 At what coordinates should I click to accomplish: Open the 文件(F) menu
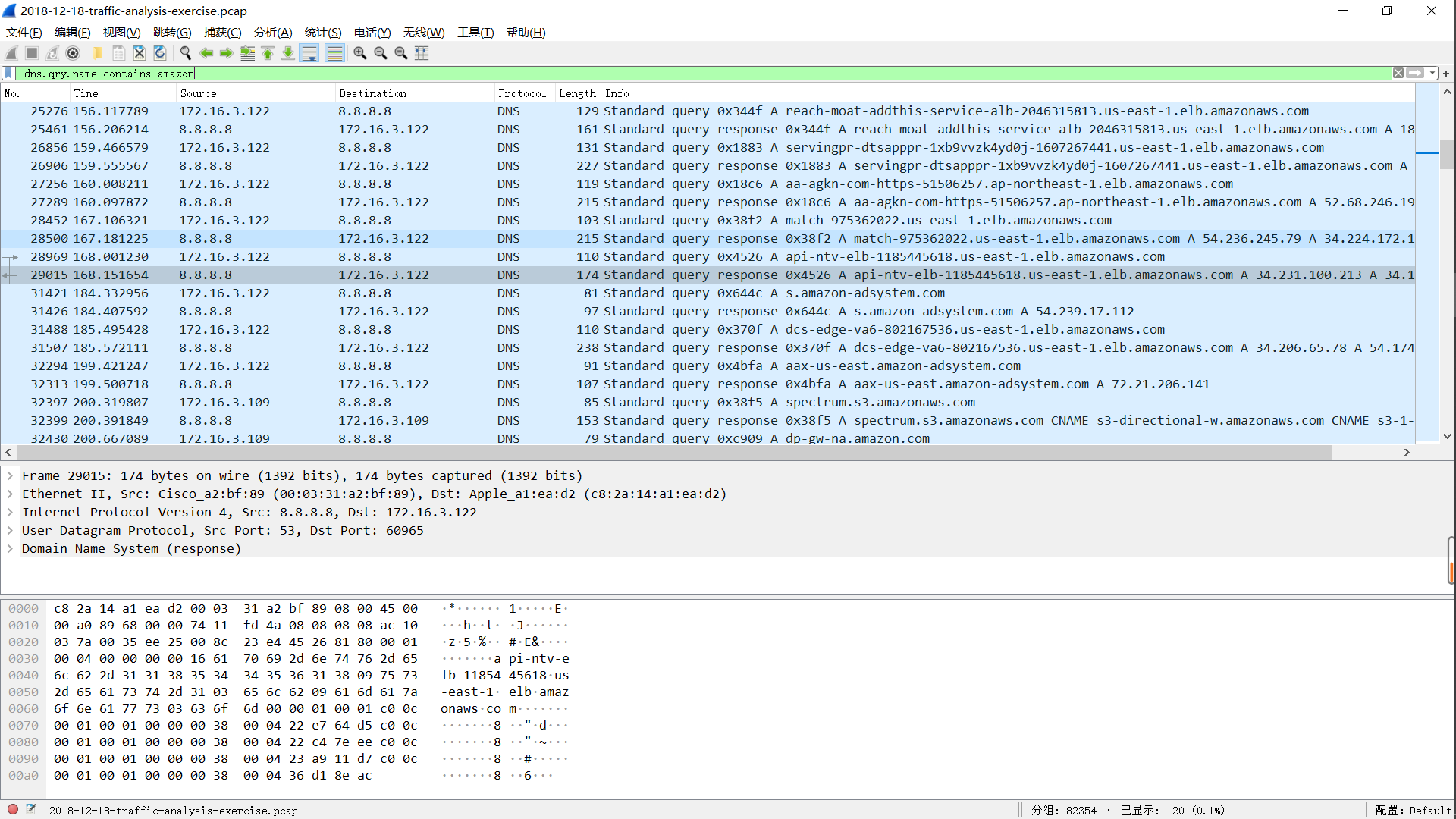point(24,33)
